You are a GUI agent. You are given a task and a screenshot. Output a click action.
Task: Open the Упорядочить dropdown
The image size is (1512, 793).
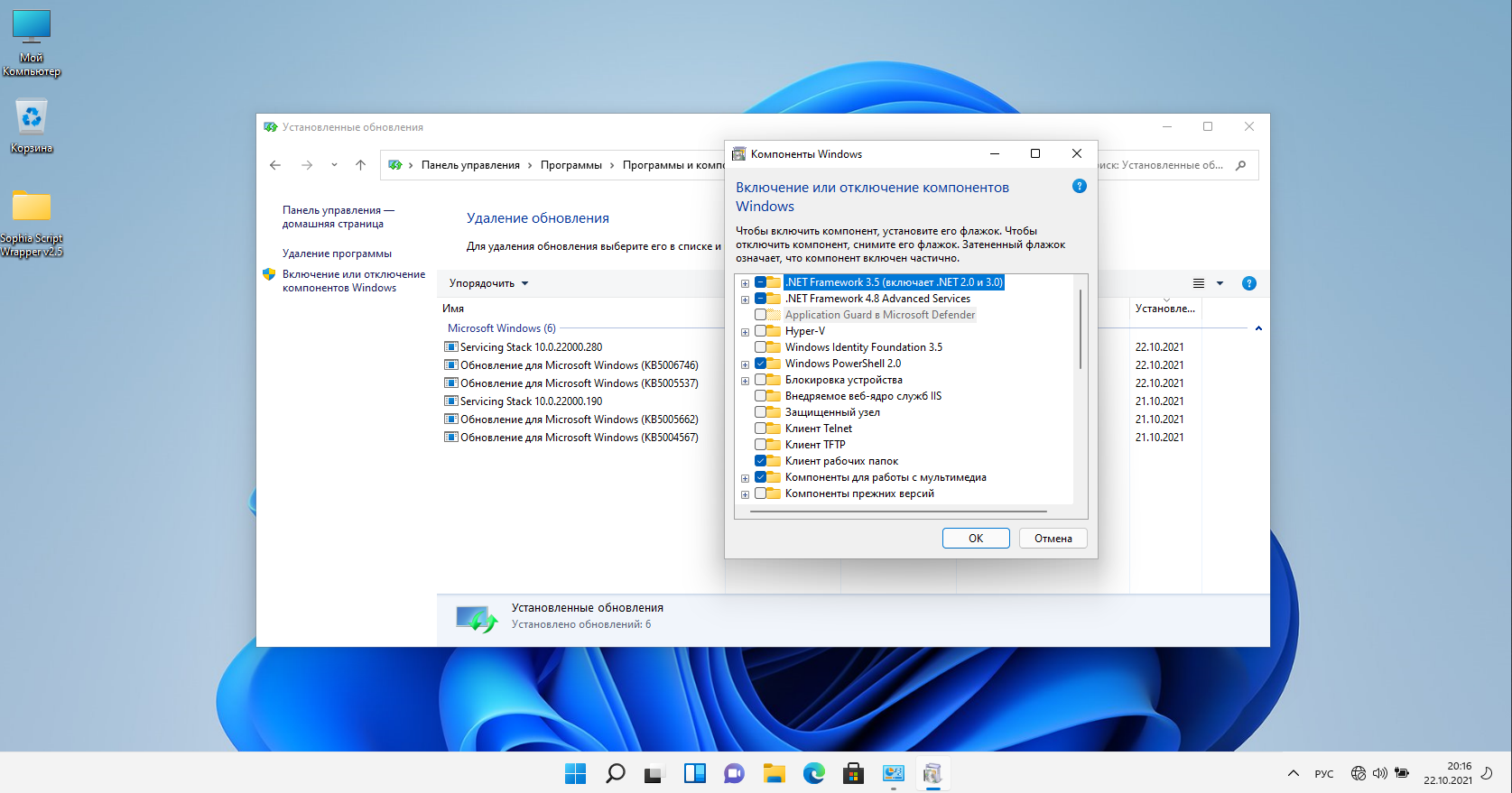point(488,283)
